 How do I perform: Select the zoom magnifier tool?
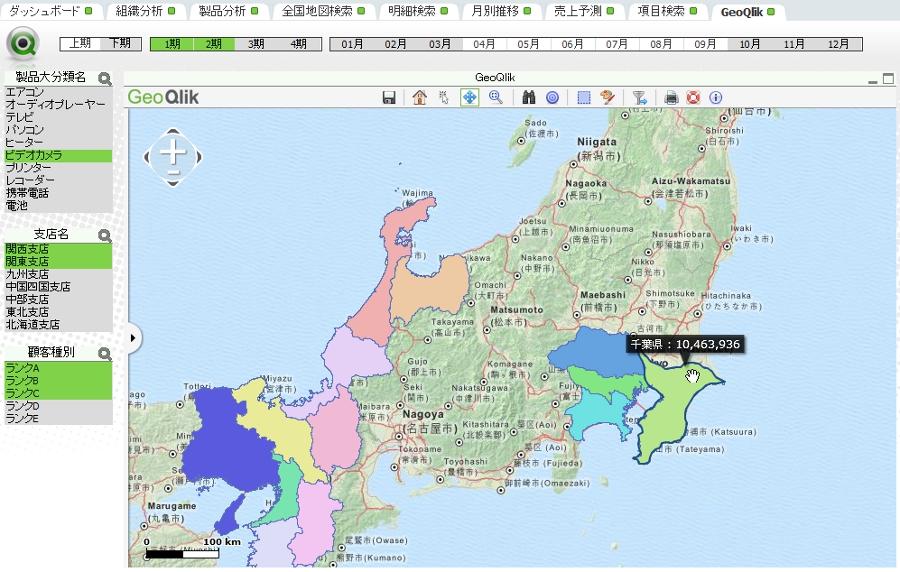coord(495,97)
